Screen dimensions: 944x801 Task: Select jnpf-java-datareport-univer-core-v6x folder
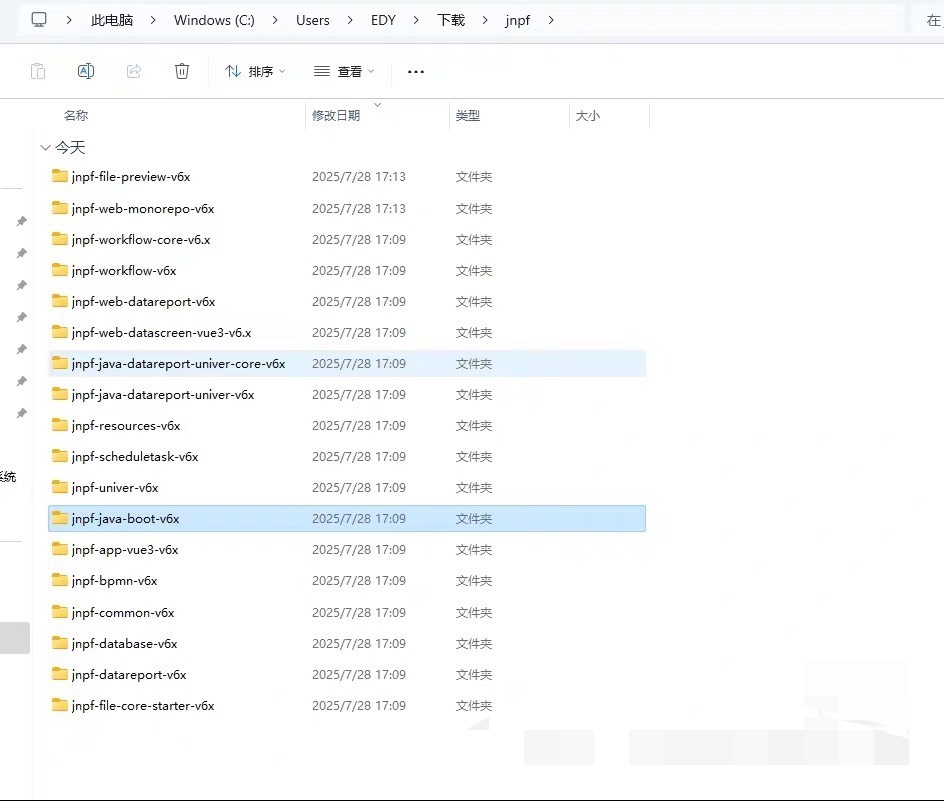(178, 364)
